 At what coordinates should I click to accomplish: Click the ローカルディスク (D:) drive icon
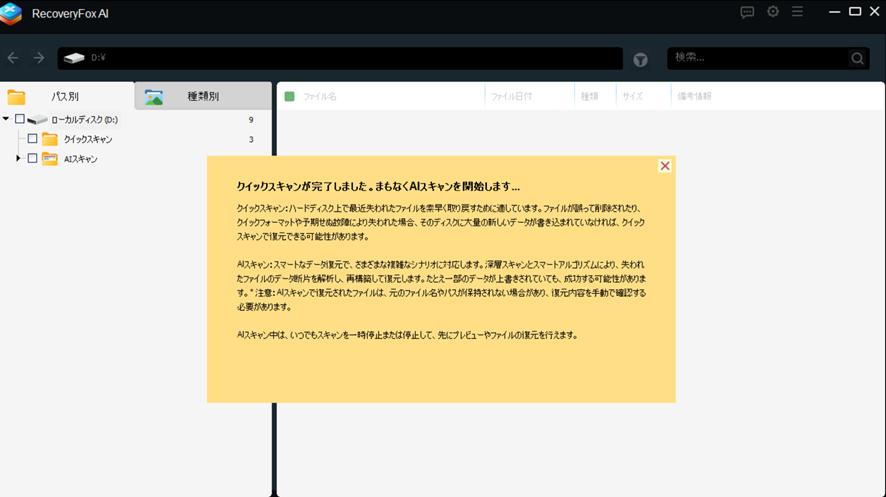point(37,120)
